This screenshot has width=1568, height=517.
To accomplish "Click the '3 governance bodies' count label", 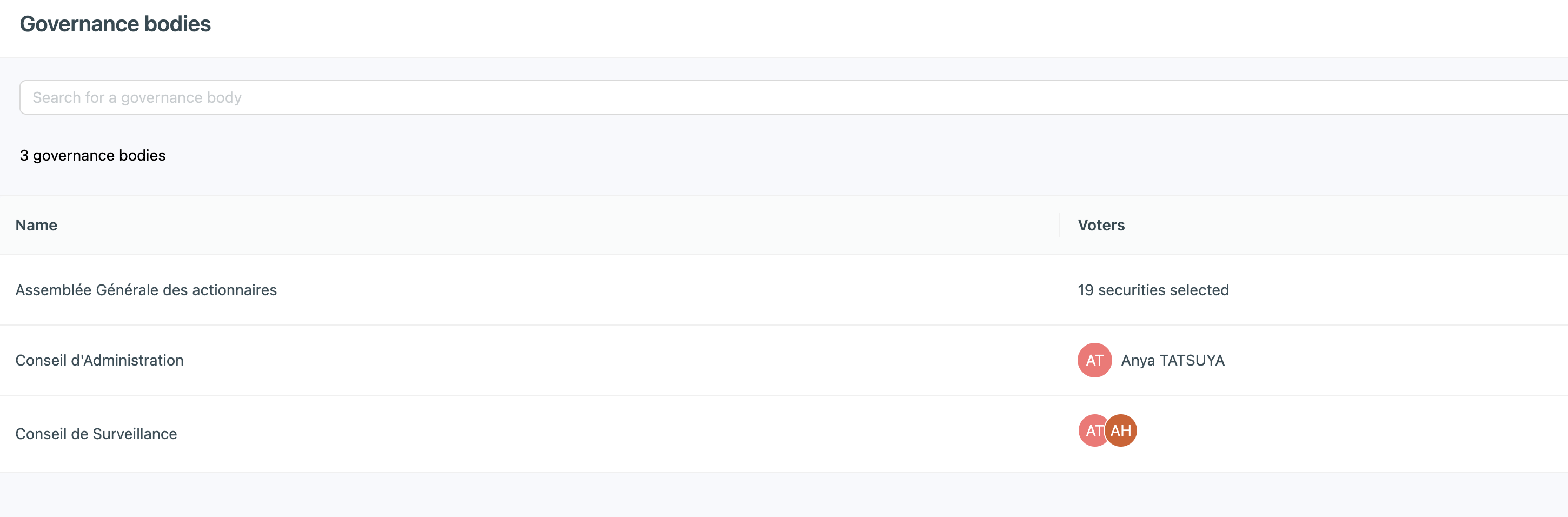I will pos(92,155).
